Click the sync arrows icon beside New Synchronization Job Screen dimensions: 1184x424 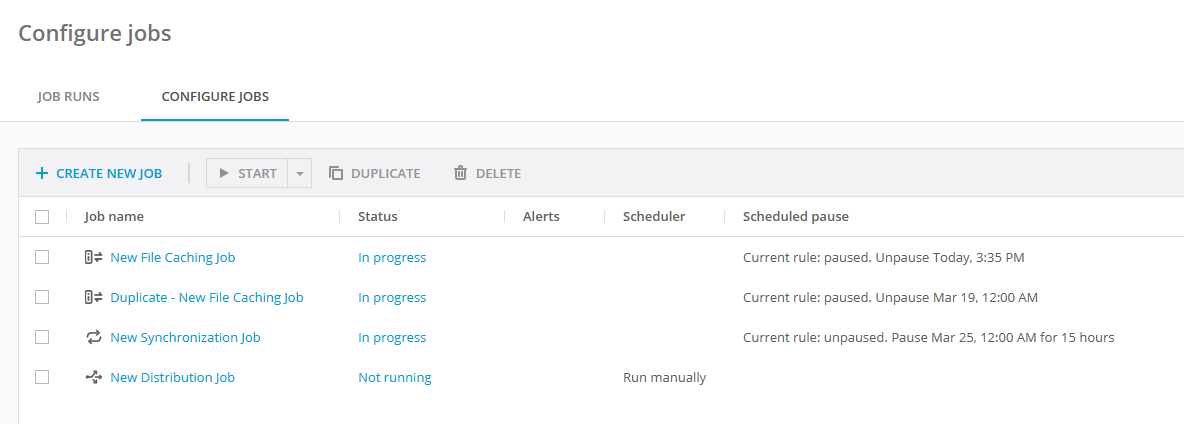(x=94, y=337)
